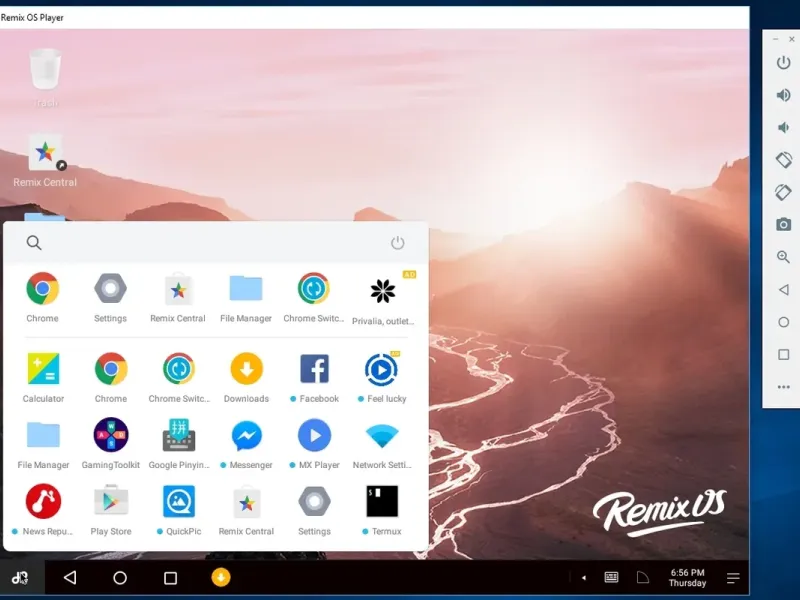Screen dimensions: 800x600
Task: Launch GamingToolkit
Action: click(111, 435)
